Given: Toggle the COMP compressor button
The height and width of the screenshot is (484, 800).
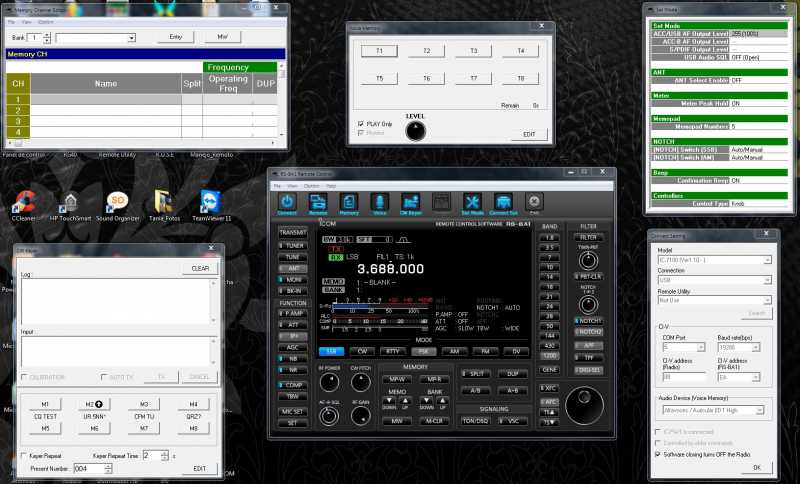Looking at the screenshot, I should click(x=293, y=385).
